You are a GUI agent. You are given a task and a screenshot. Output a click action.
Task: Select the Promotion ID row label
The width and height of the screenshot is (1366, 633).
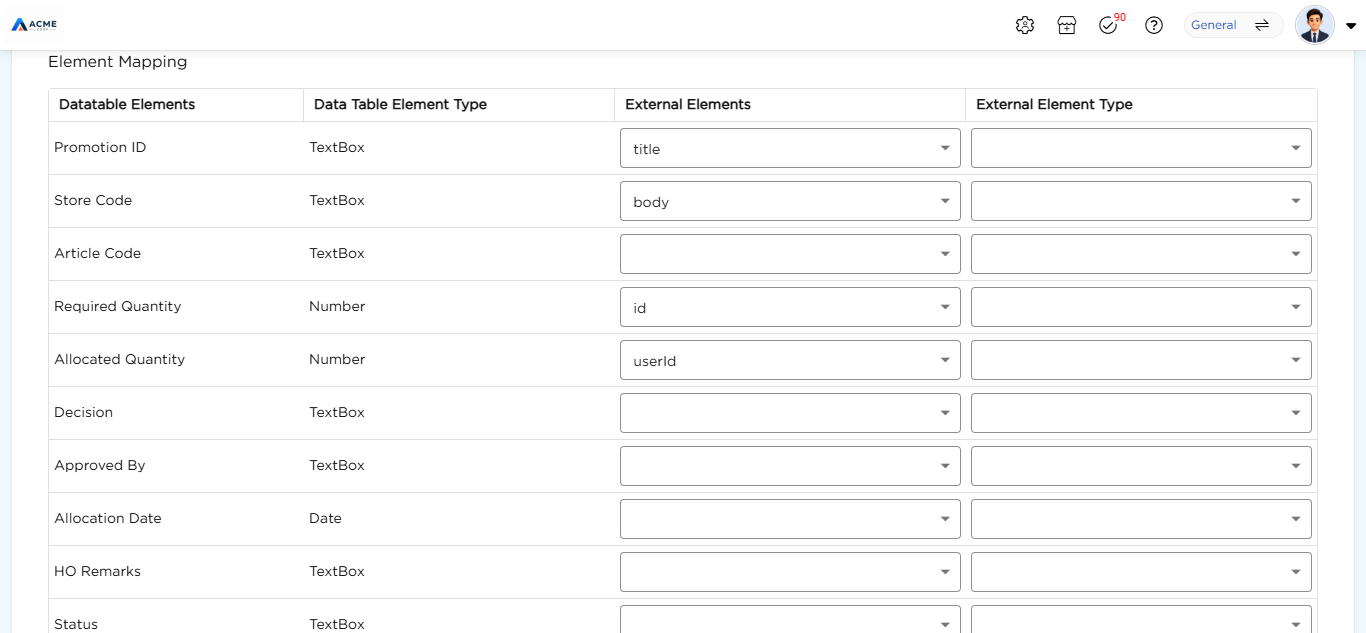tap(100, 147)
